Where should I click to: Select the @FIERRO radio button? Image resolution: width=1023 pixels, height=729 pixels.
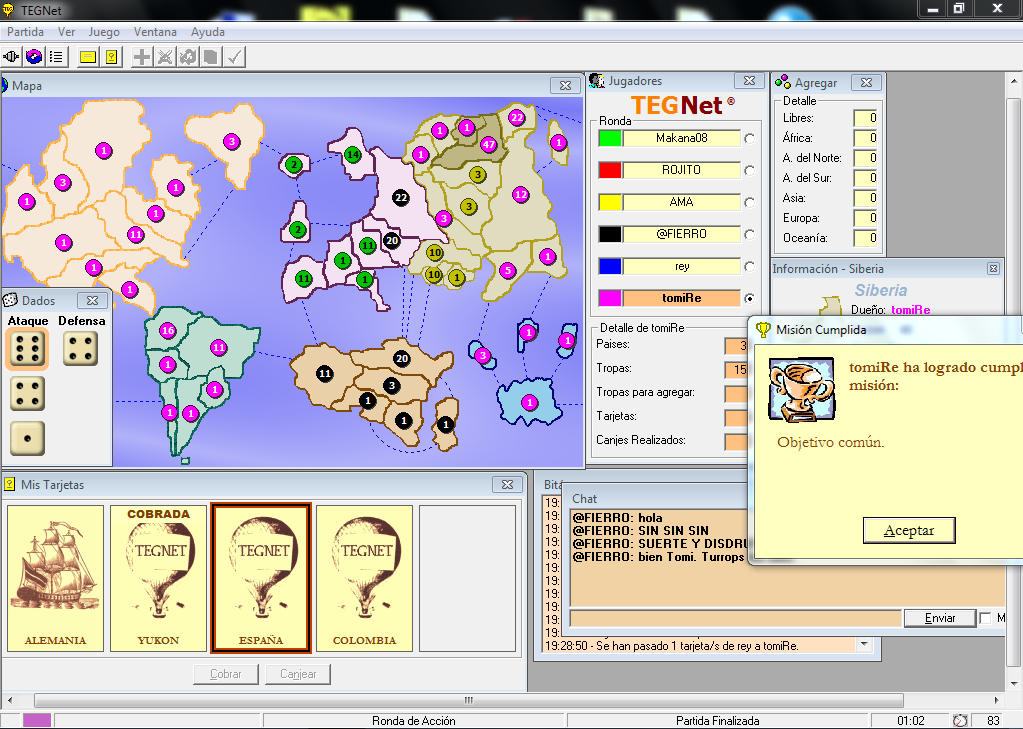[750, 234]
